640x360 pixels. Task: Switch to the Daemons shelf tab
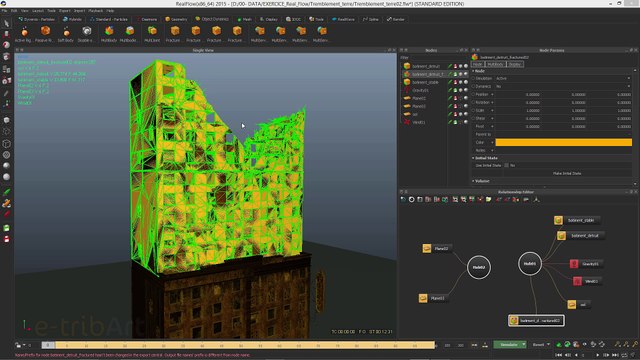(x=147, y=19)
